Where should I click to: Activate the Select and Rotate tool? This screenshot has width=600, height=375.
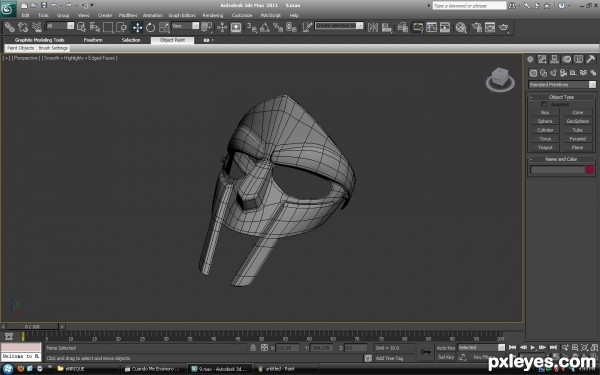[150, 27]
